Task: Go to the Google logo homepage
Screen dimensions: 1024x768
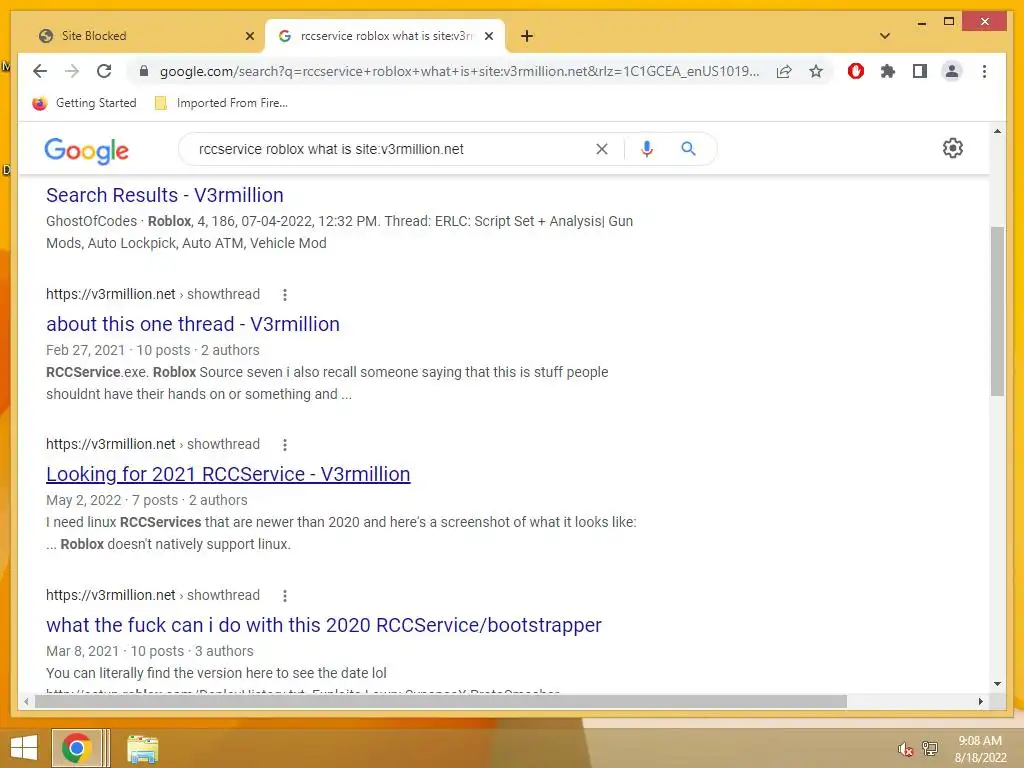Action: (86, 150)
